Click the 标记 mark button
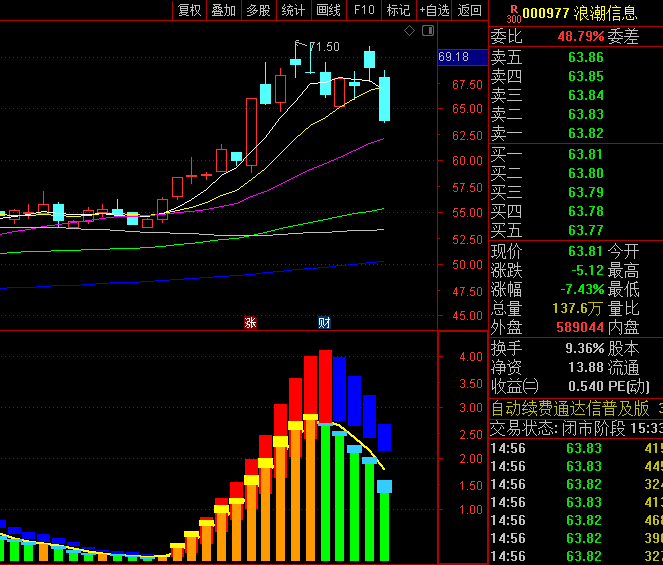This screenshot has width=663, height=565. (x=398, y=10)
